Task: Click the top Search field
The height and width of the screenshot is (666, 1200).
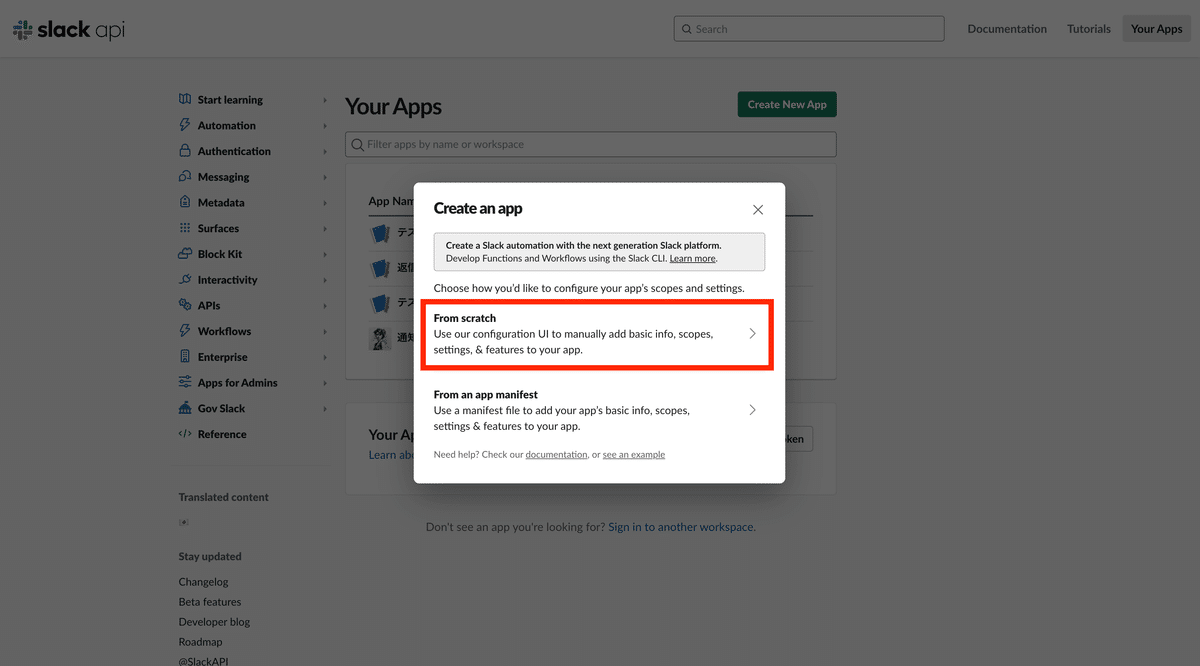Action: [809, 29]
